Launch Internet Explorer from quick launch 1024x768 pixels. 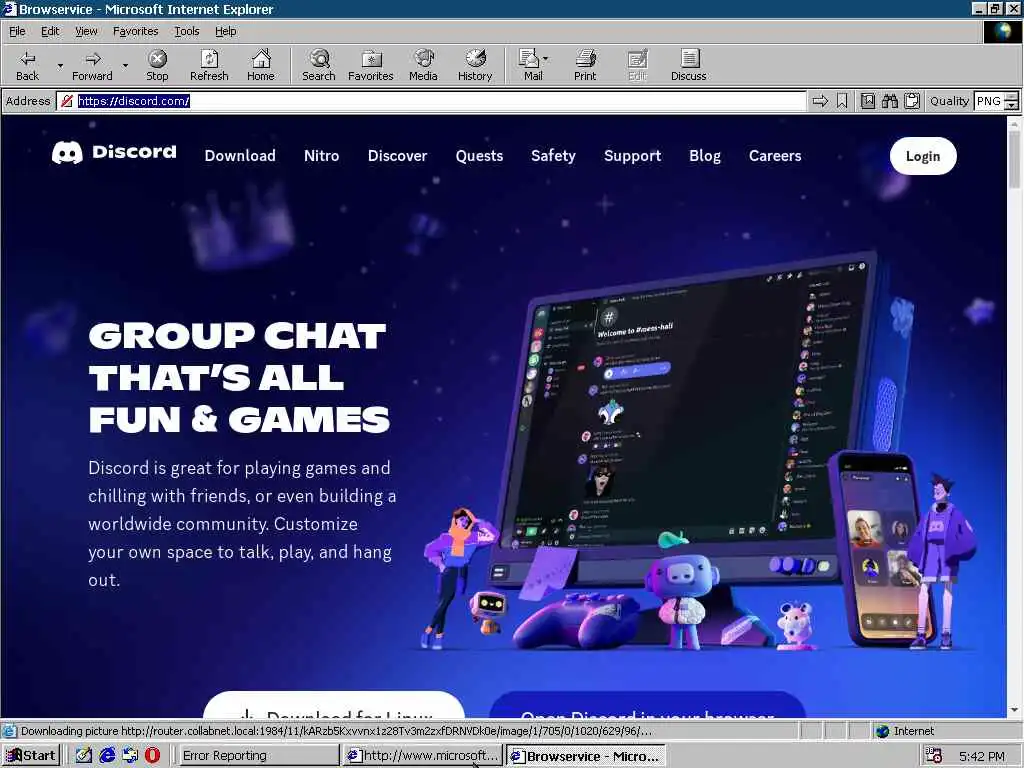(107, 756)
